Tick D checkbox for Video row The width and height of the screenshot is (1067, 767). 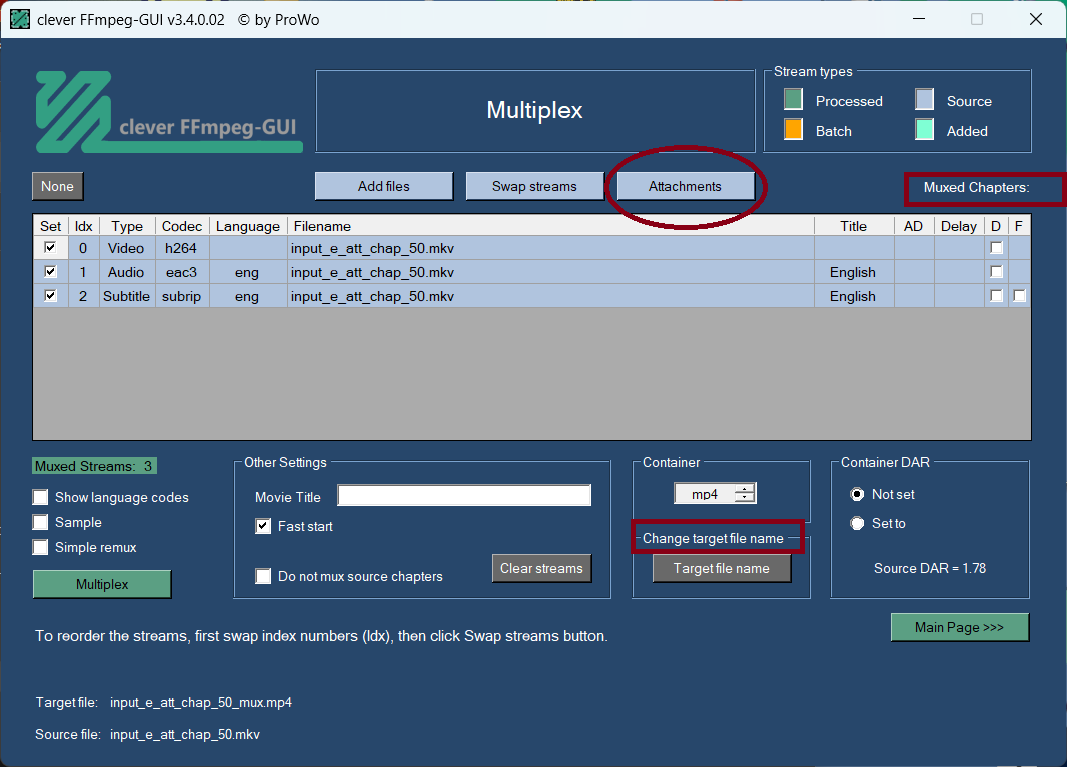coord(996,248)
